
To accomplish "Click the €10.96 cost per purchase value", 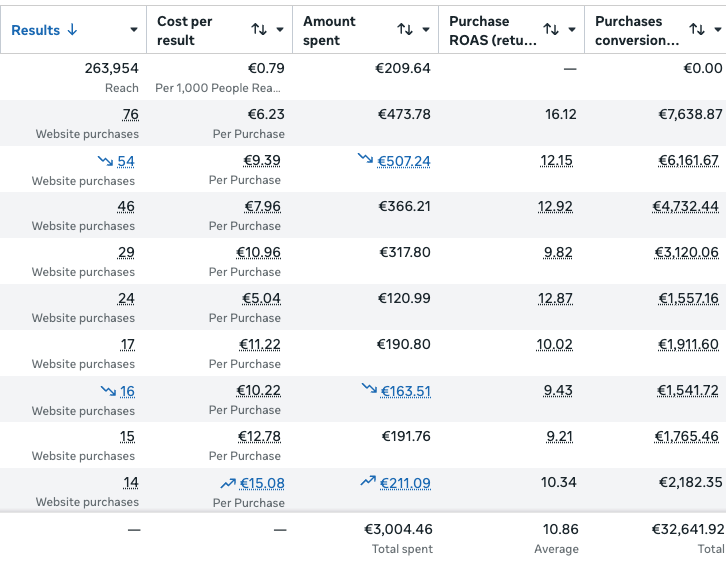I will coord(258,252).
